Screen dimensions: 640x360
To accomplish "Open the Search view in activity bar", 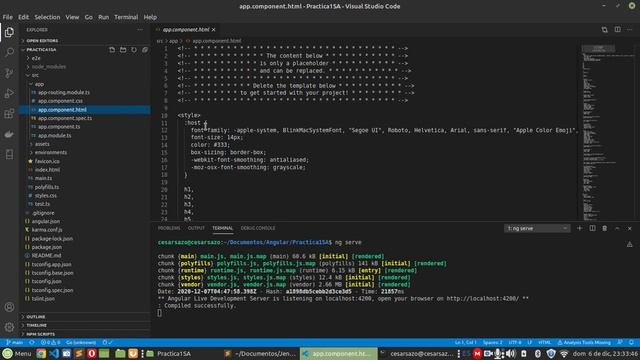I will [x=9, y=52].
